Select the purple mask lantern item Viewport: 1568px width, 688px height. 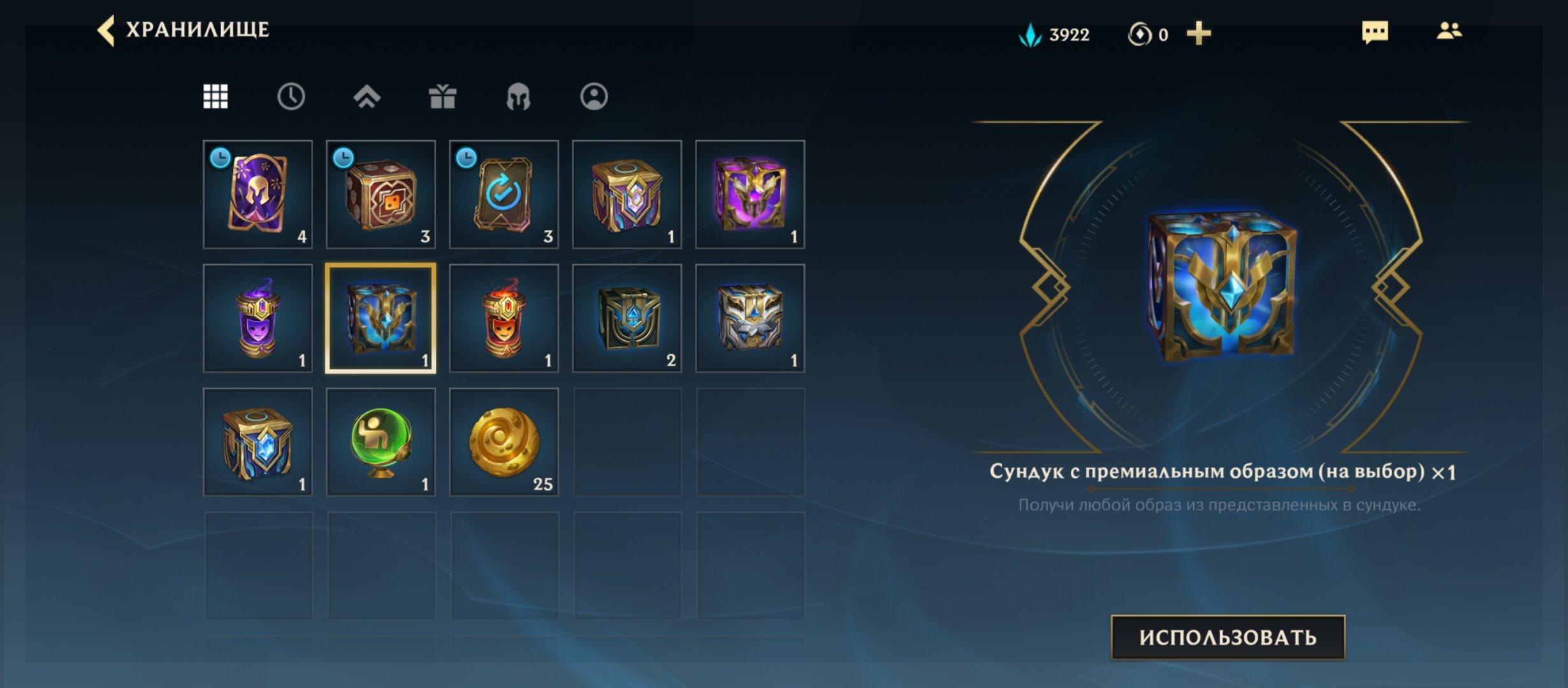[x=258, y=318]
